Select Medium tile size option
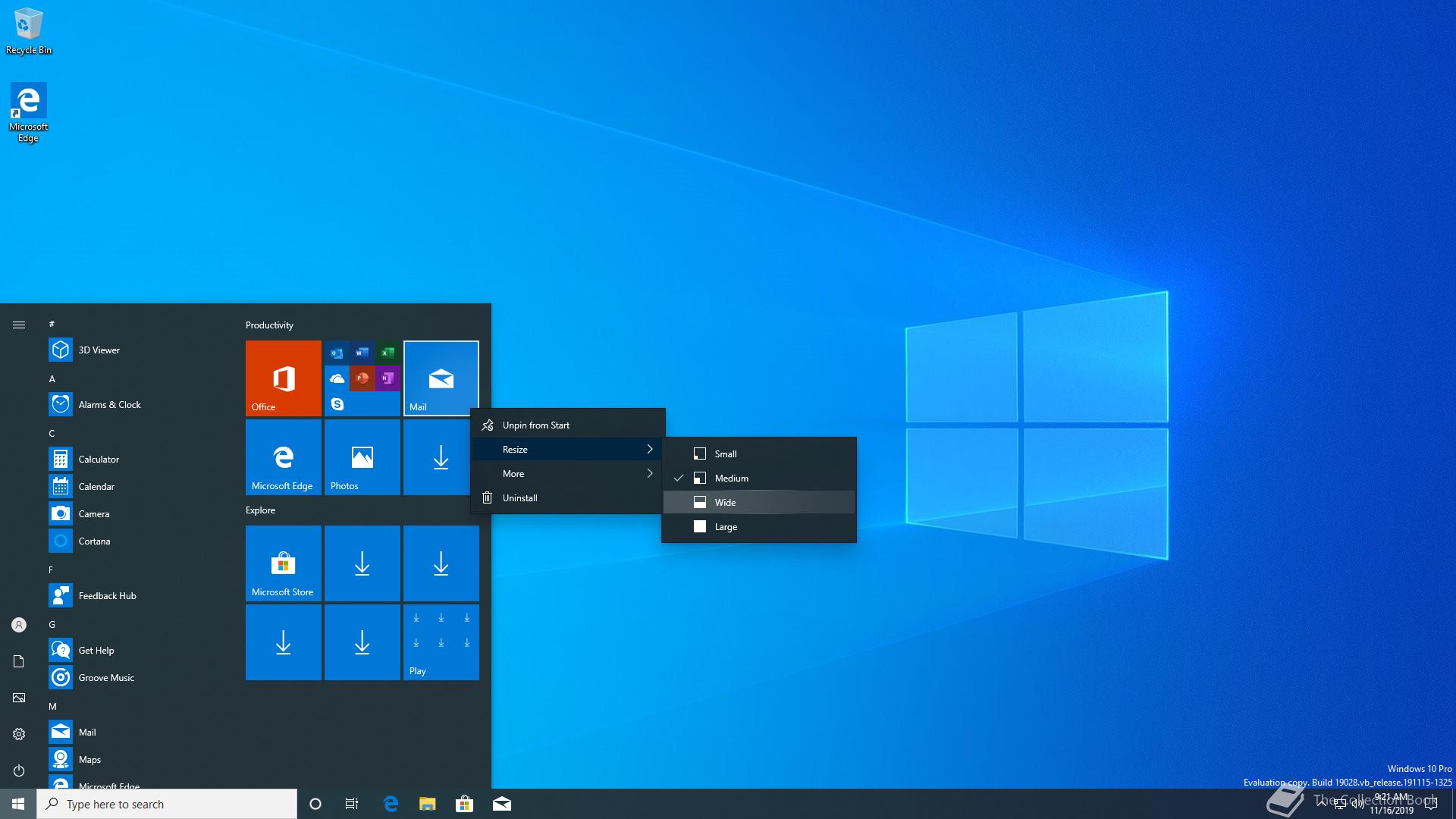Viewport: 1456px width, 819px height. tap(731, 478)
